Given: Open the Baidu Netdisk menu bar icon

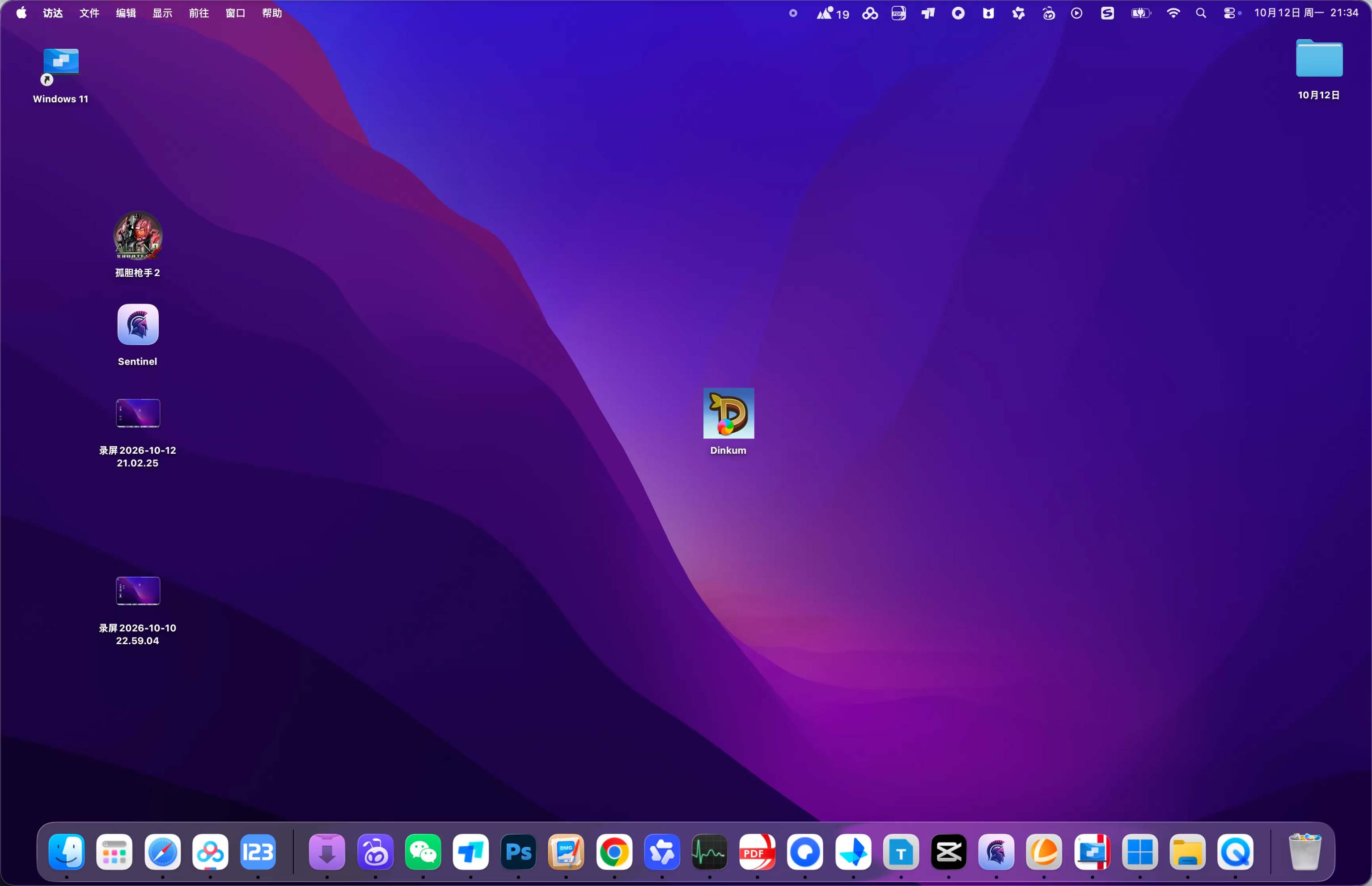Looking at the screenshot, I should pyautogui.click(x=870, y=13).
